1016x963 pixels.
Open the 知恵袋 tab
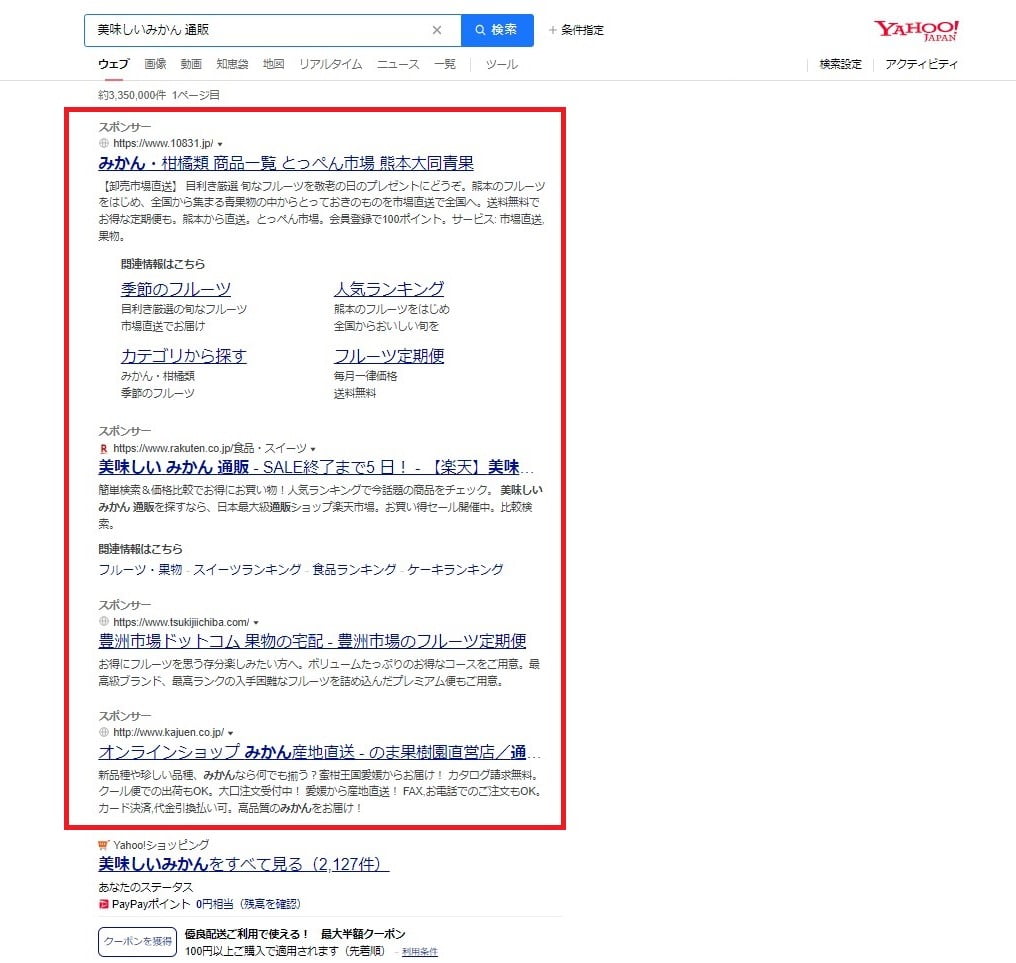pos(232,64)
